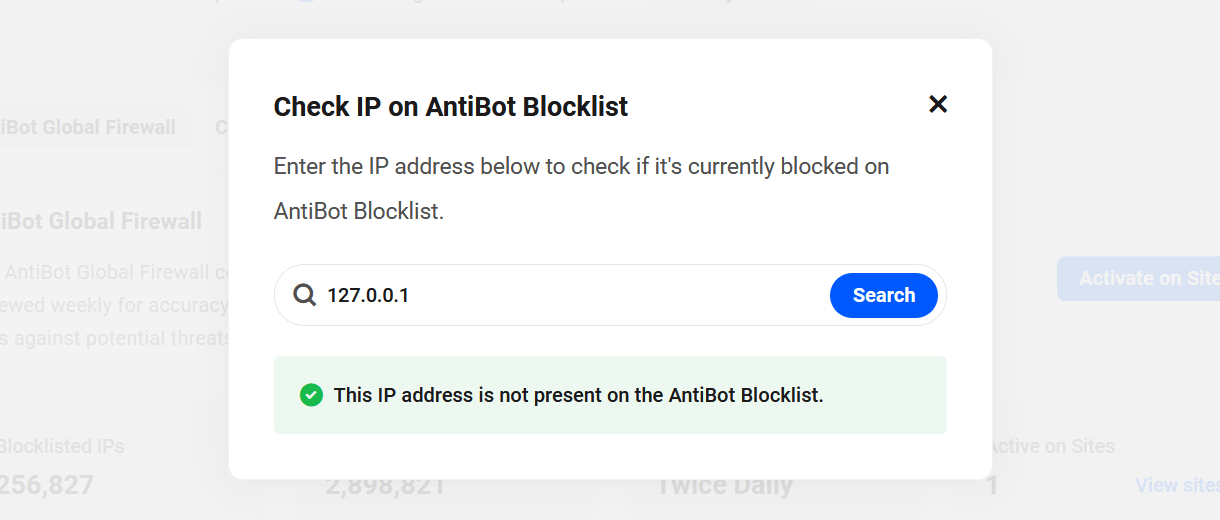The image size is (1220, 520).
Task: Click the firewall description paragraph behind the dialog
Action: point(115,305)
